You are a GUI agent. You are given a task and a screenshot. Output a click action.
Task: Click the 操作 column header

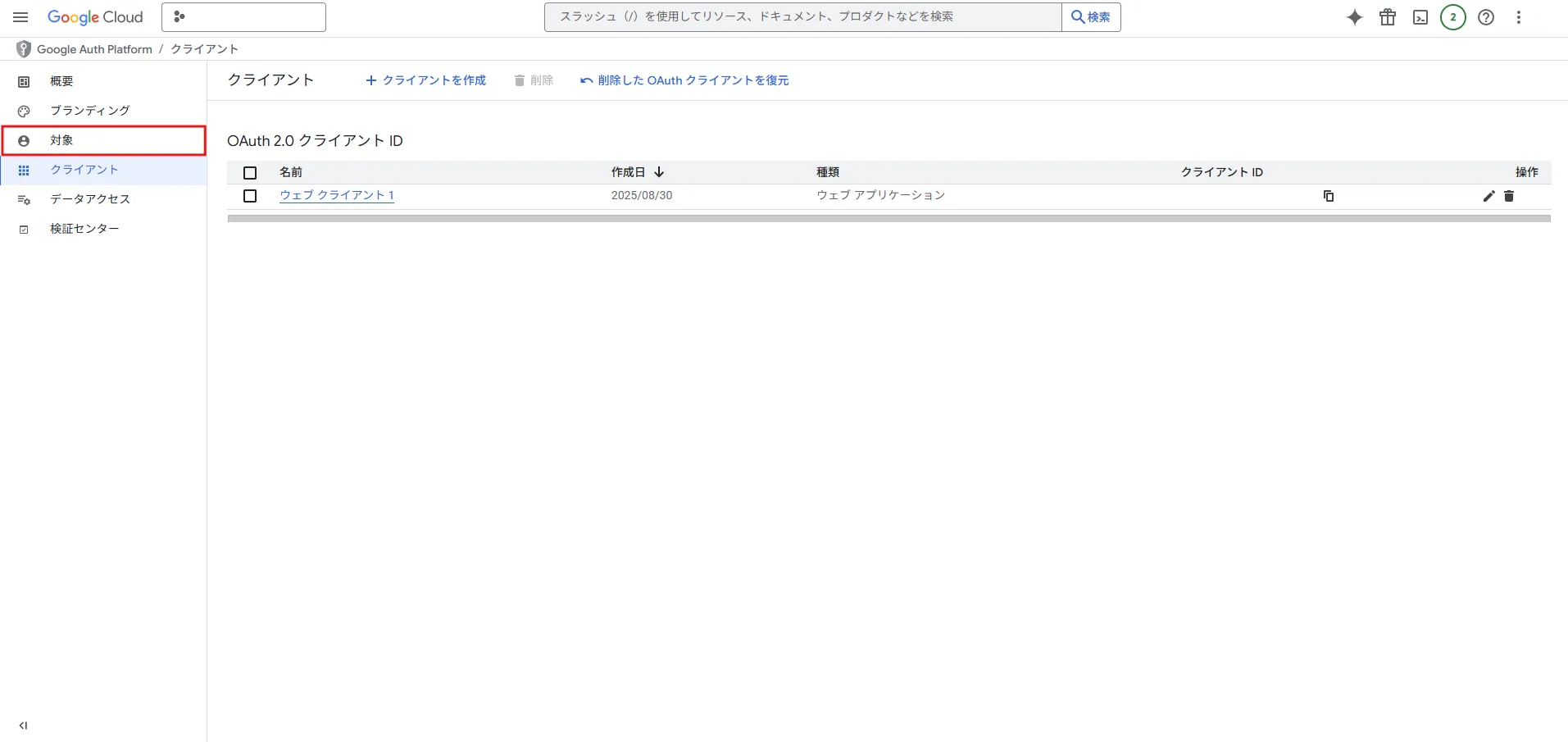[x=1527, y=172]
